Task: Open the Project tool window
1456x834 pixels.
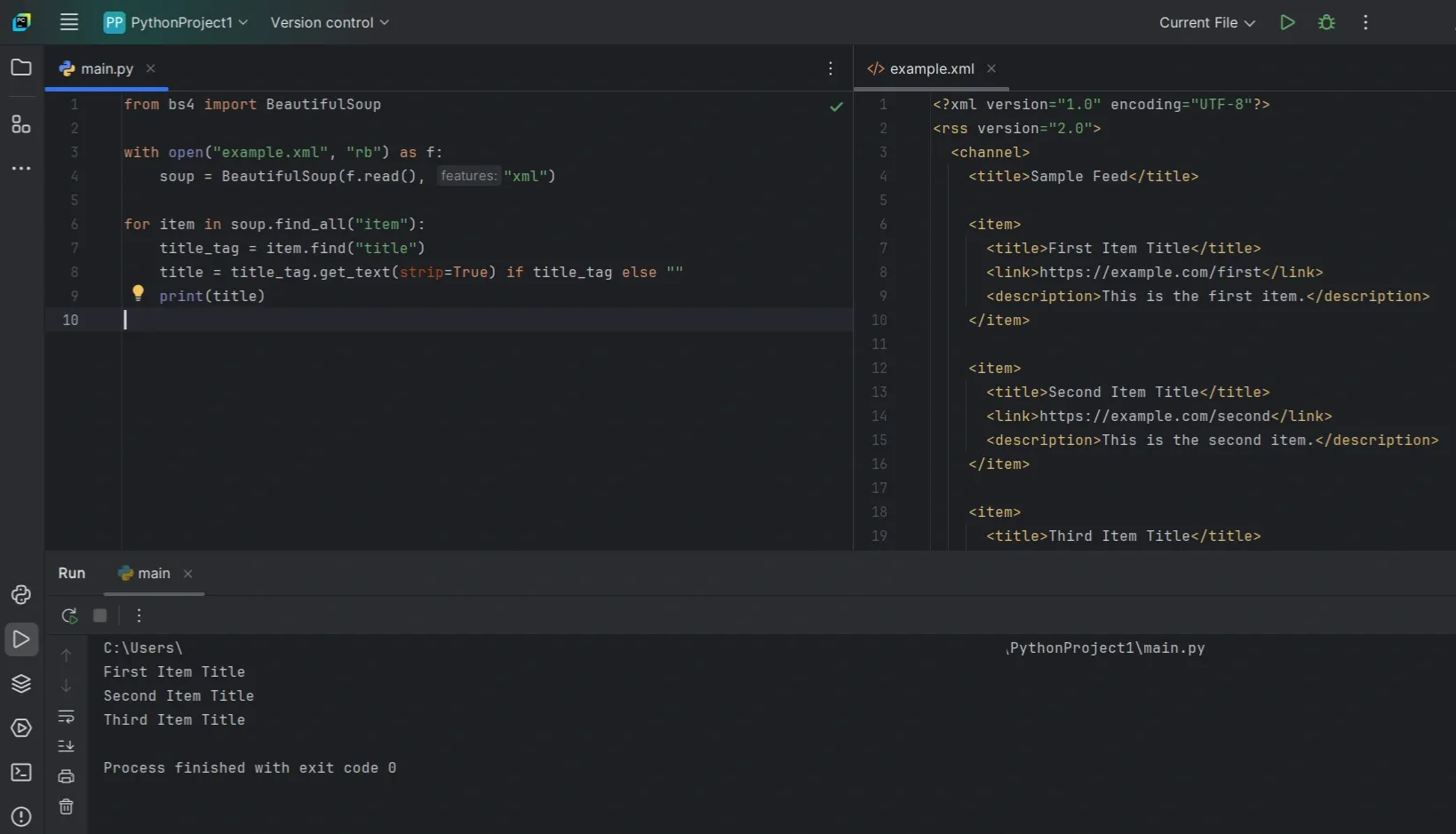Action: point(21,68)
